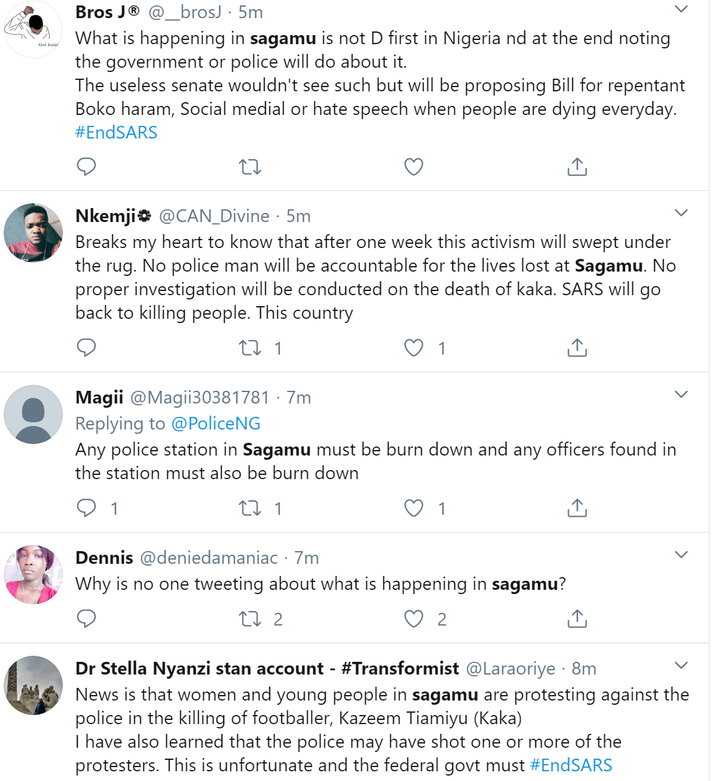This screenshot has width=720, height=781.
Task: Like Nkemji's tweet
Action: tap(413, 348)
